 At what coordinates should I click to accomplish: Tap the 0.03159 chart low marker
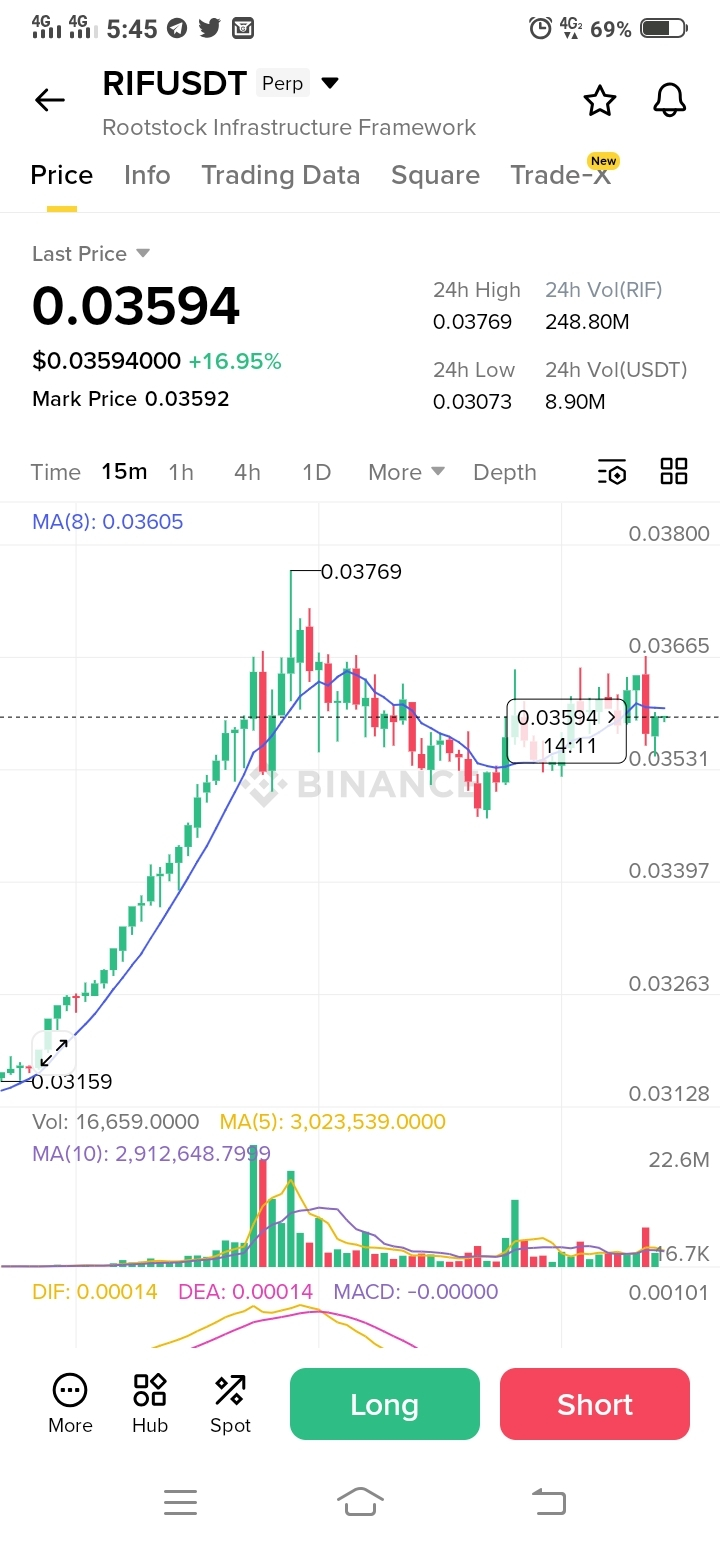coord(72,1081)
